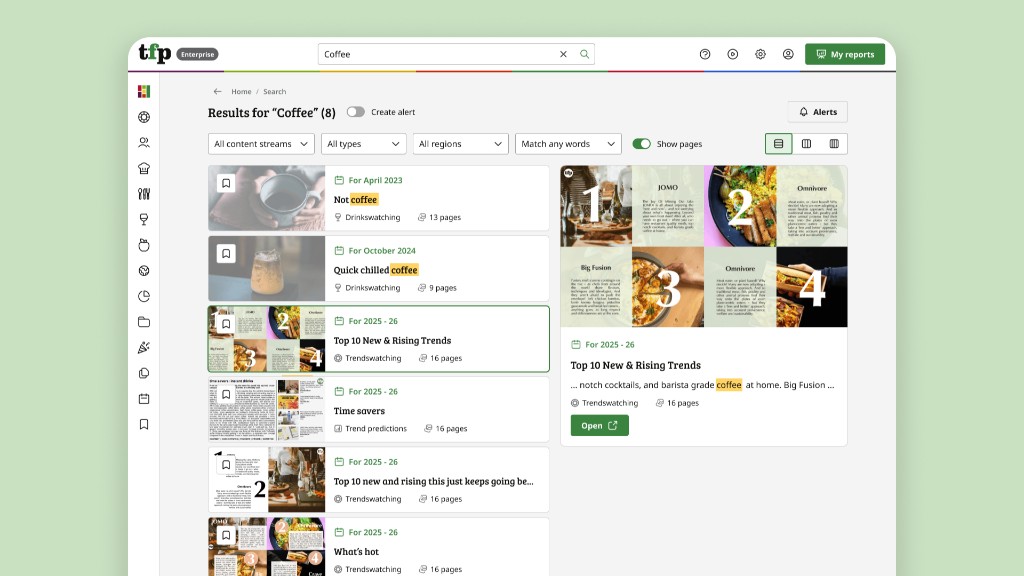Click Results for "Coffee" (8) heading
The width and height of the screenshot is (1024, 576).
pyautogui.click(x=272, y=112)
